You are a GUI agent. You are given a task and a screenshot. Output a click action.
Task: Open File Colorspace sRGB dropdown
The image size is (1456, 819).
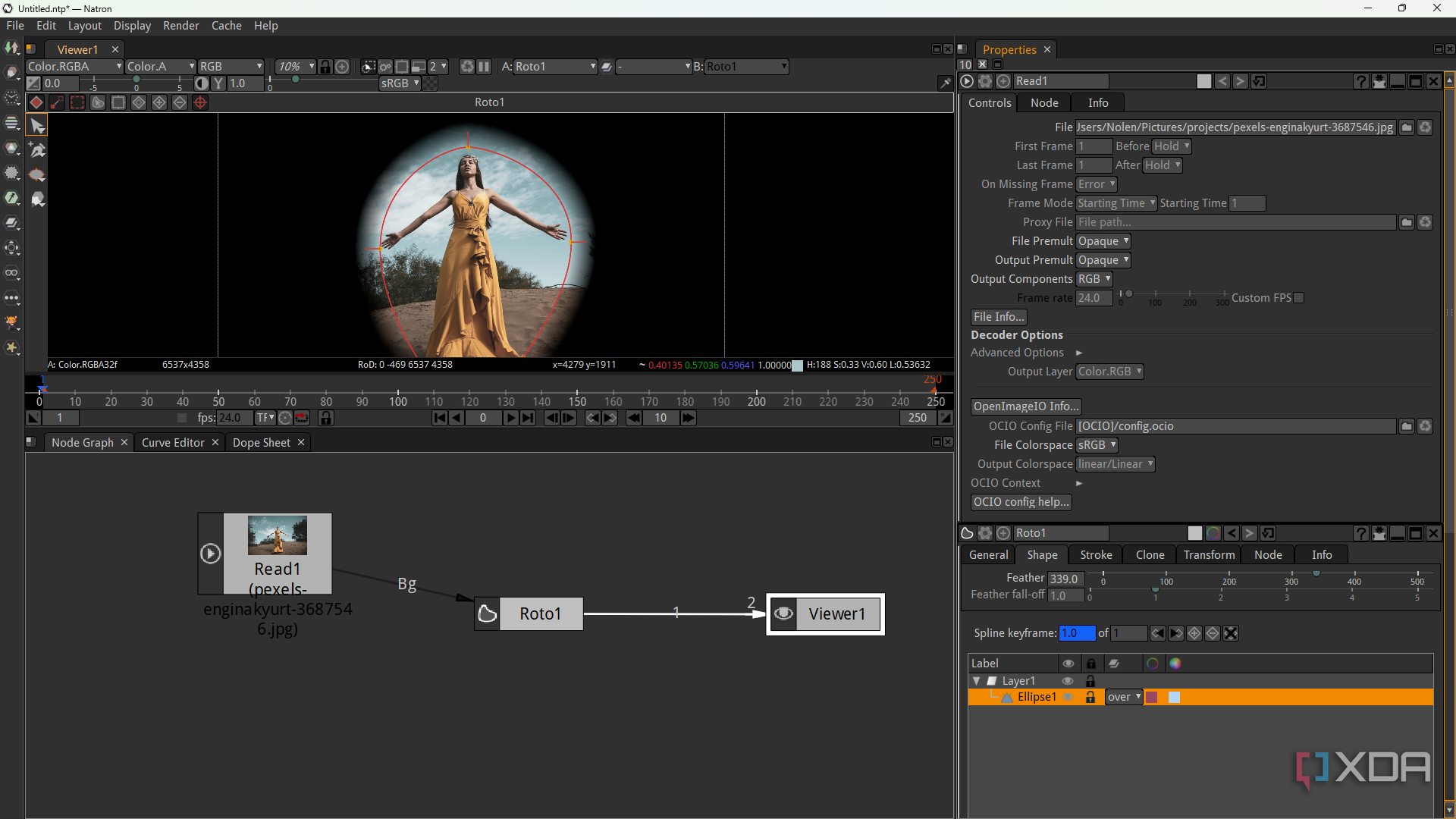tap(1097, 445)
